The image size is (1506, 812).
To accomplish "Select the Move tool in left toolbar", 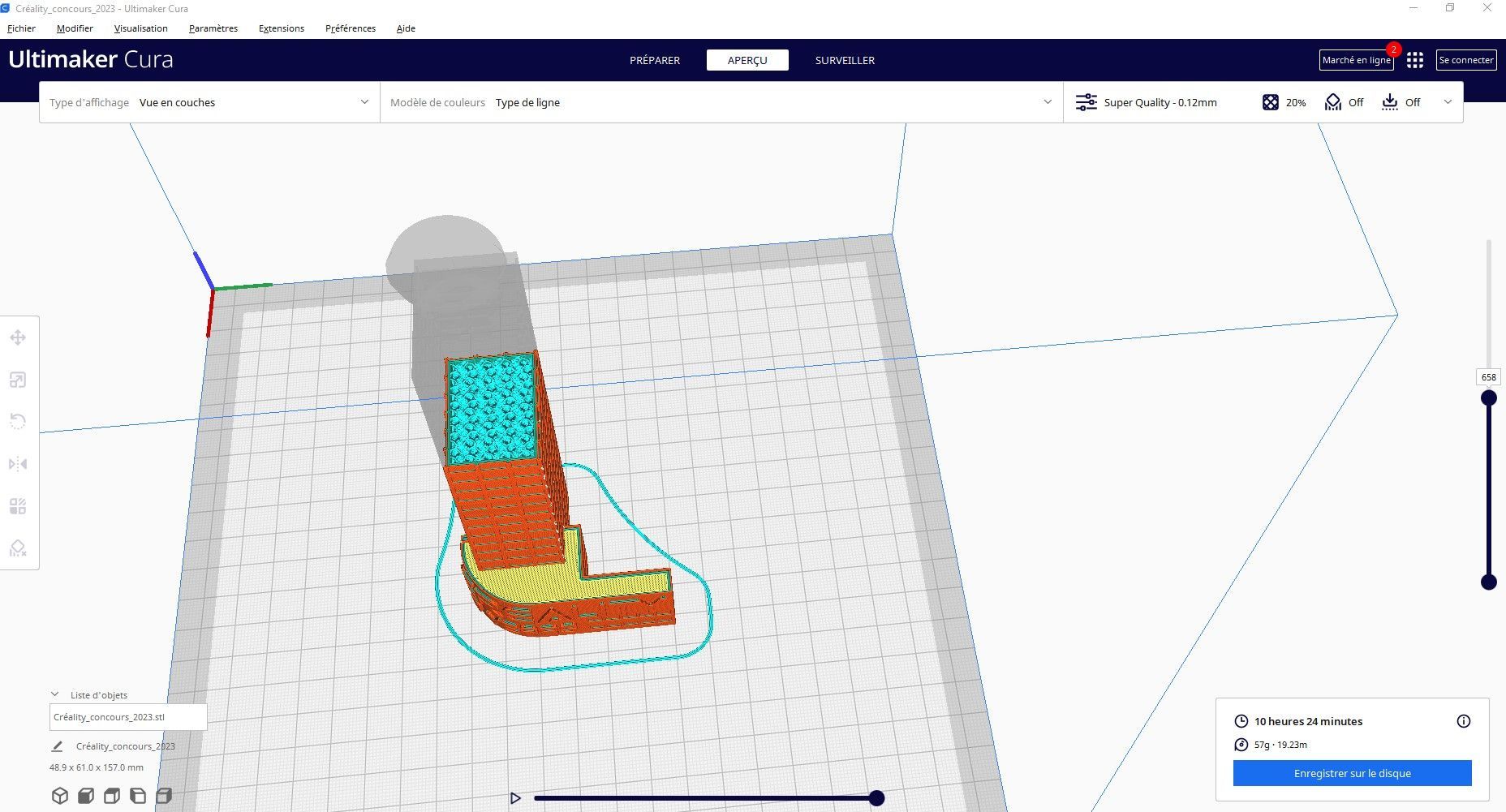I will (x=18, y=337).
